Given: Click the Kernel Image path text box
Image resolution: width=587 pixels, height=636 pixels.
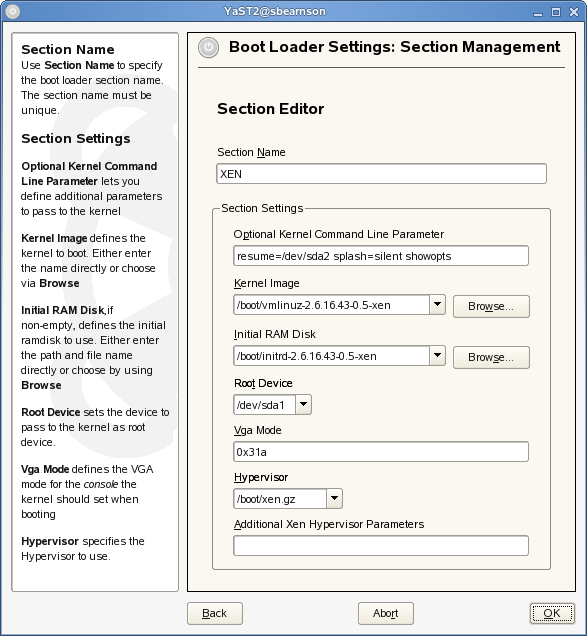Looking at the screenshot, I should [x=331, y=305].
